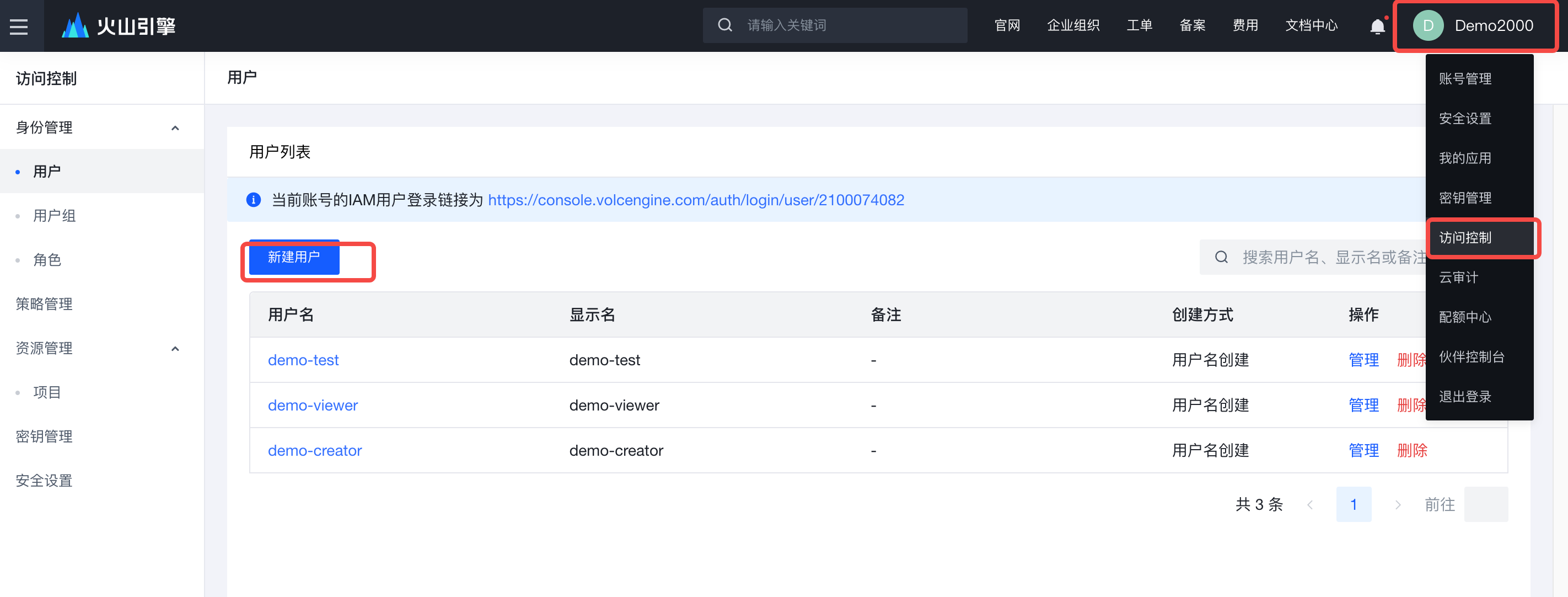Go to previous page arrow

coord(1310,504)
